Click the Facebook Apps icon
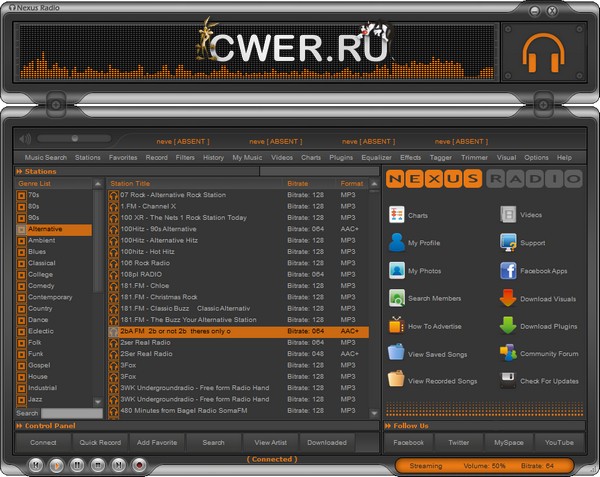This screenshot has height=477, width=600. click(x=508, y=271)
